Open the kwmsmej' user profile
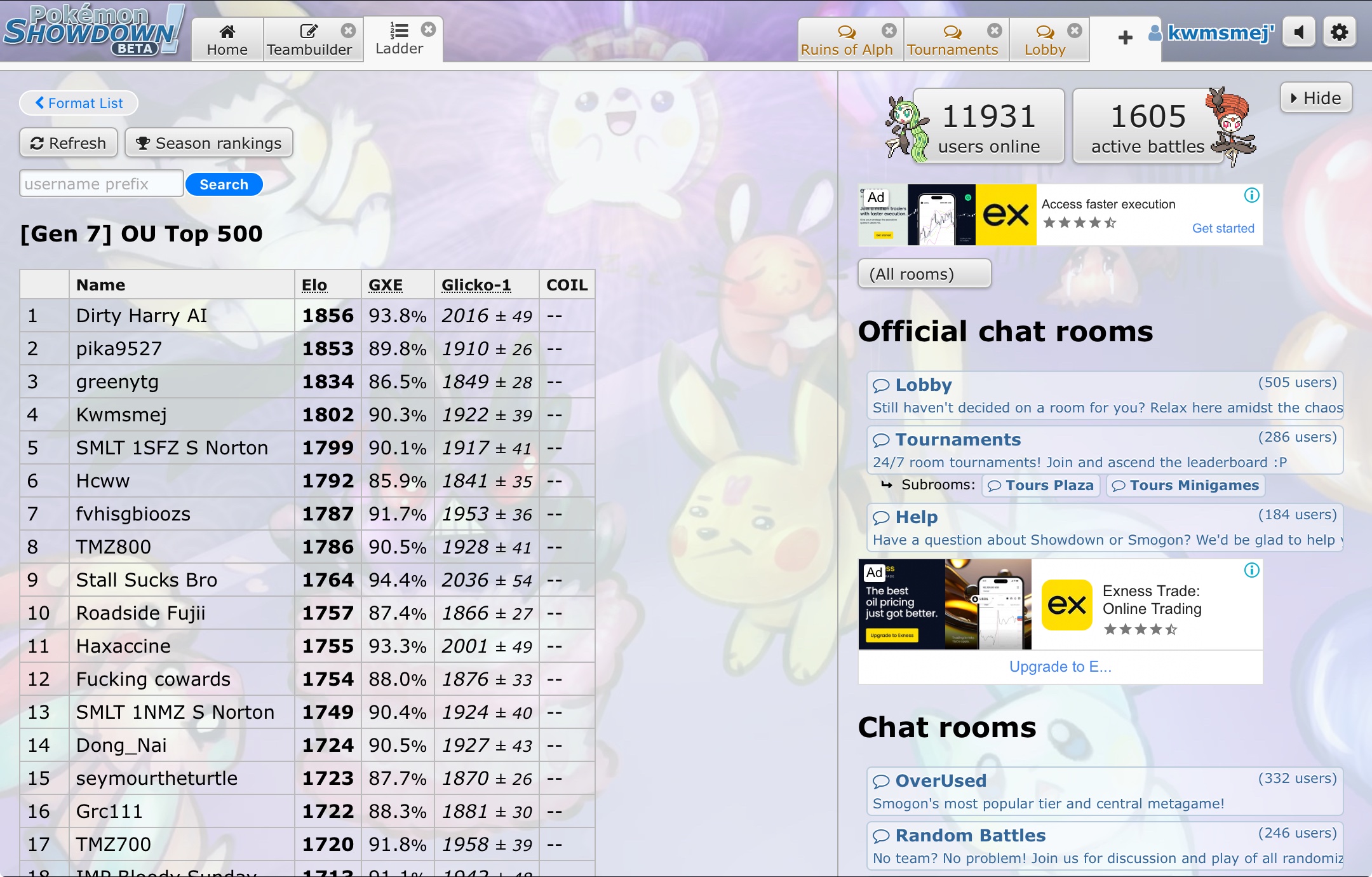The height and width of the screenshot is (877, 1372). click(x=1211, y=32)
